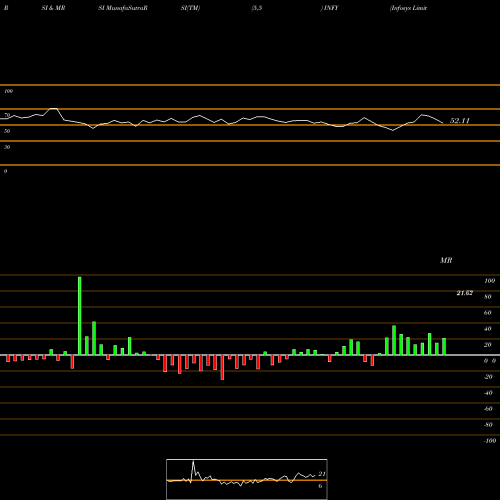Click the deepest red histogram bar

pyautogui.click(x=222, y=367)
